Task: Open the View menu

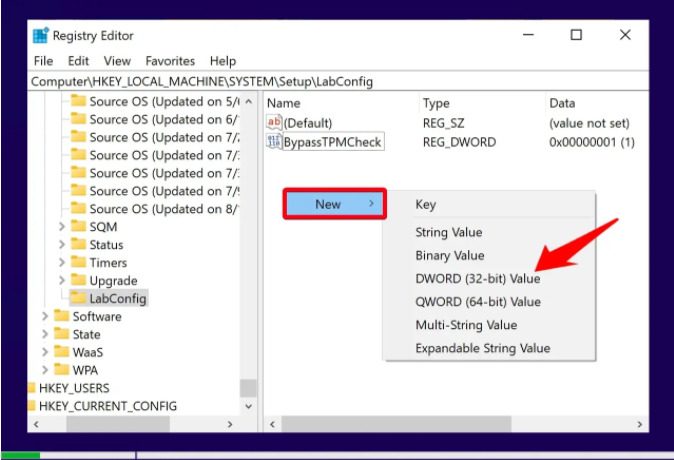Action: point(117,61)
